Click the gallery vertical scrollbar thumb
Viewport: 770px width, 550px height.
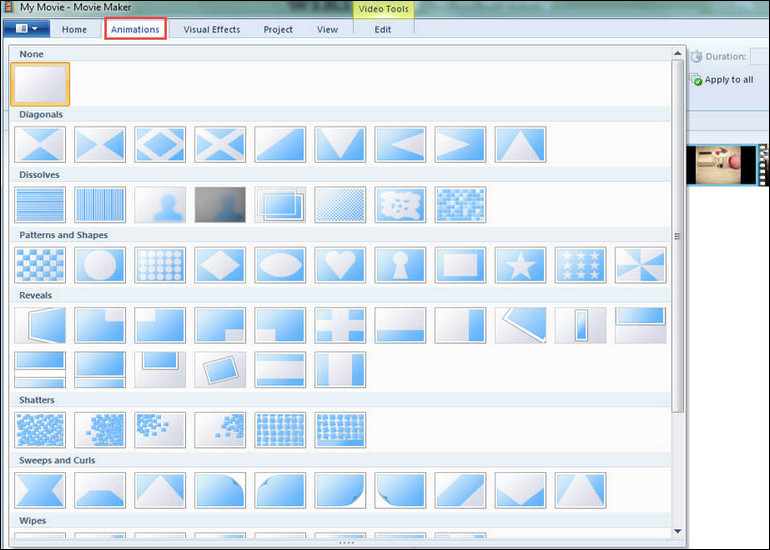click(678, 236)
